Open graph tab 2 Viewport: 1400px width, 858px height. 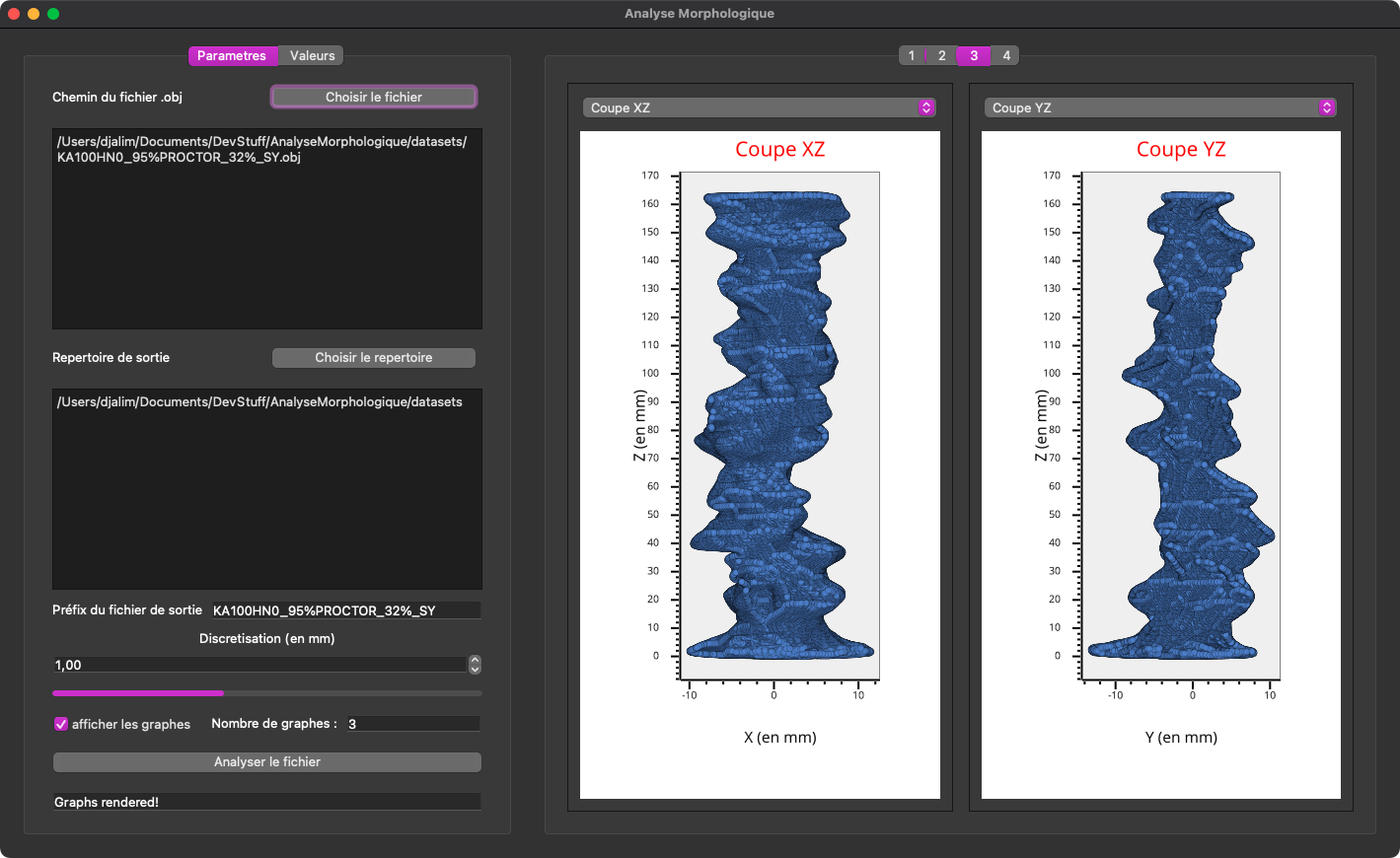click(x=942, y=56)
